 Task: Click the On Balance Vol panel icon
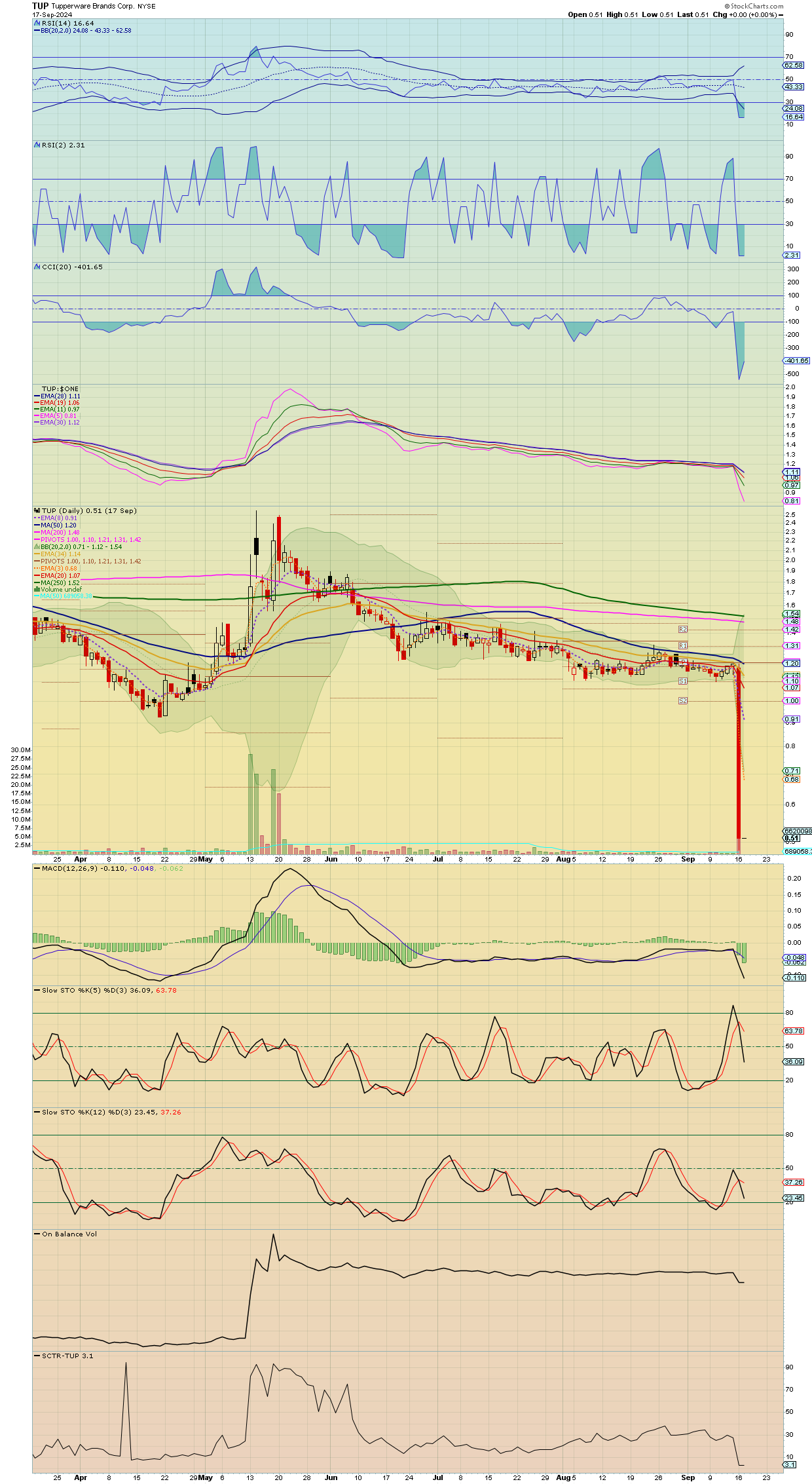point(37,1234)
